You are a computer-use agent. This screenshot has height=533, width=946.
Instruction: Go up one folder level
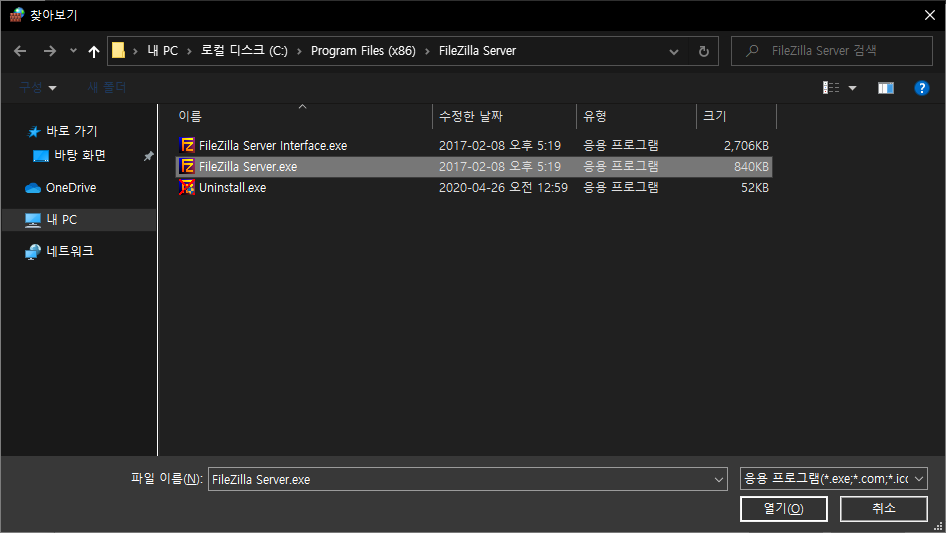click(94, 51)
